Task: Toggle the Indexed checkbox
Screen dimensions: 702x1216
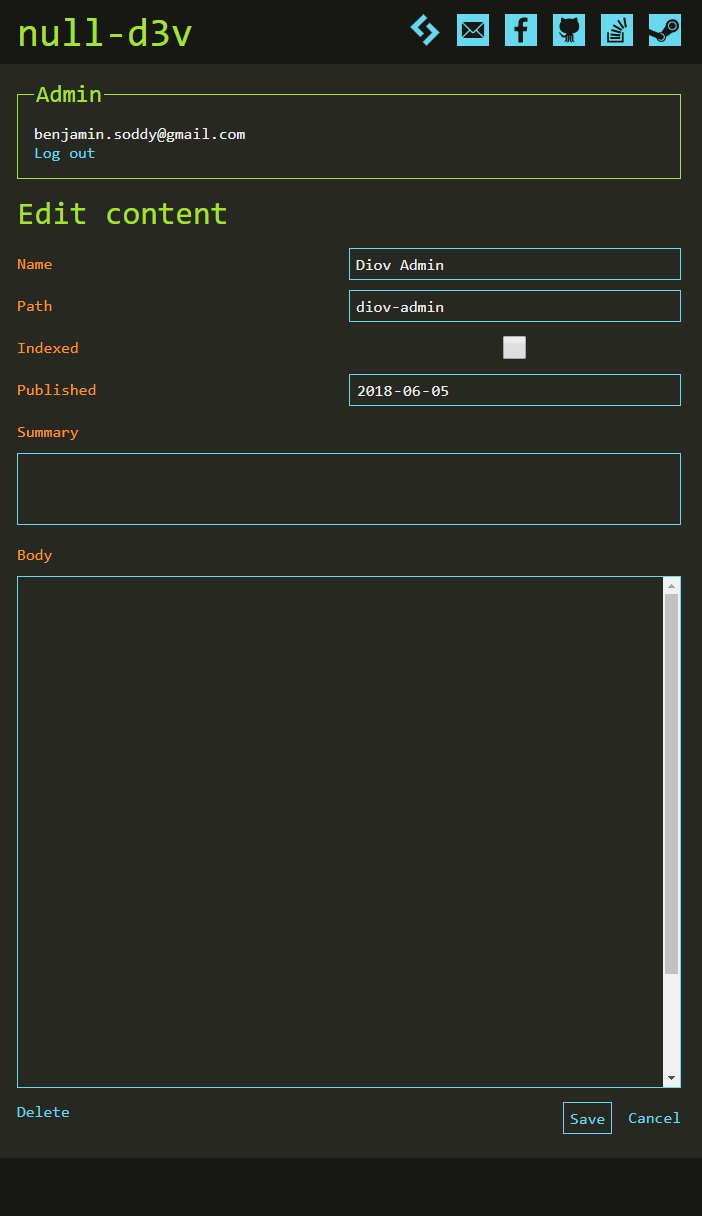Action: 514,348
